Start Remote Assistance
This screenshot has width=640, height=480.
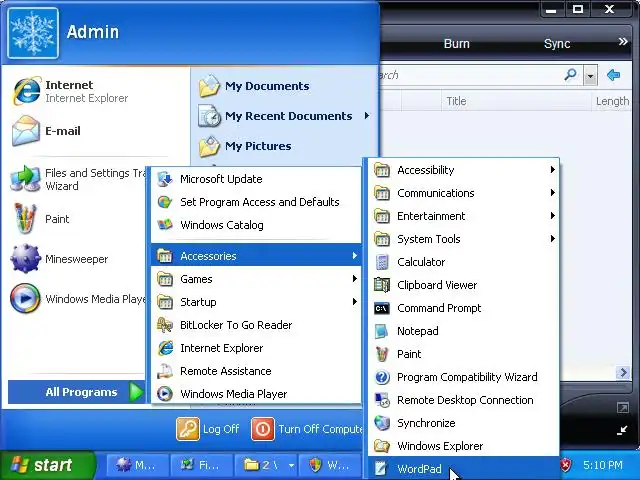coord(256,371)
